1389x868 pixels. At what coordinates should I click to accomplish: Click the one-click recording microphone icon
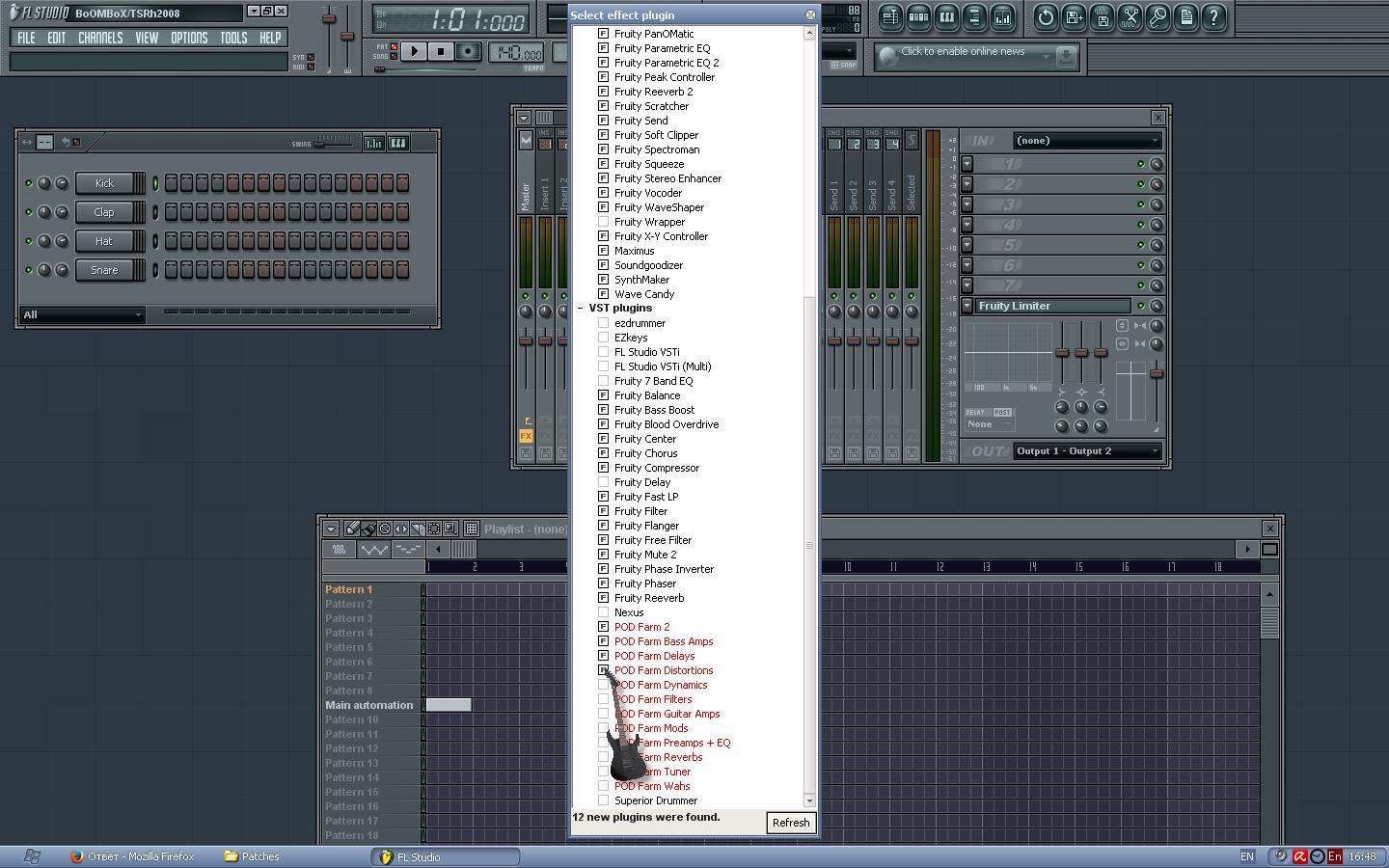[x=1158, y=16]
